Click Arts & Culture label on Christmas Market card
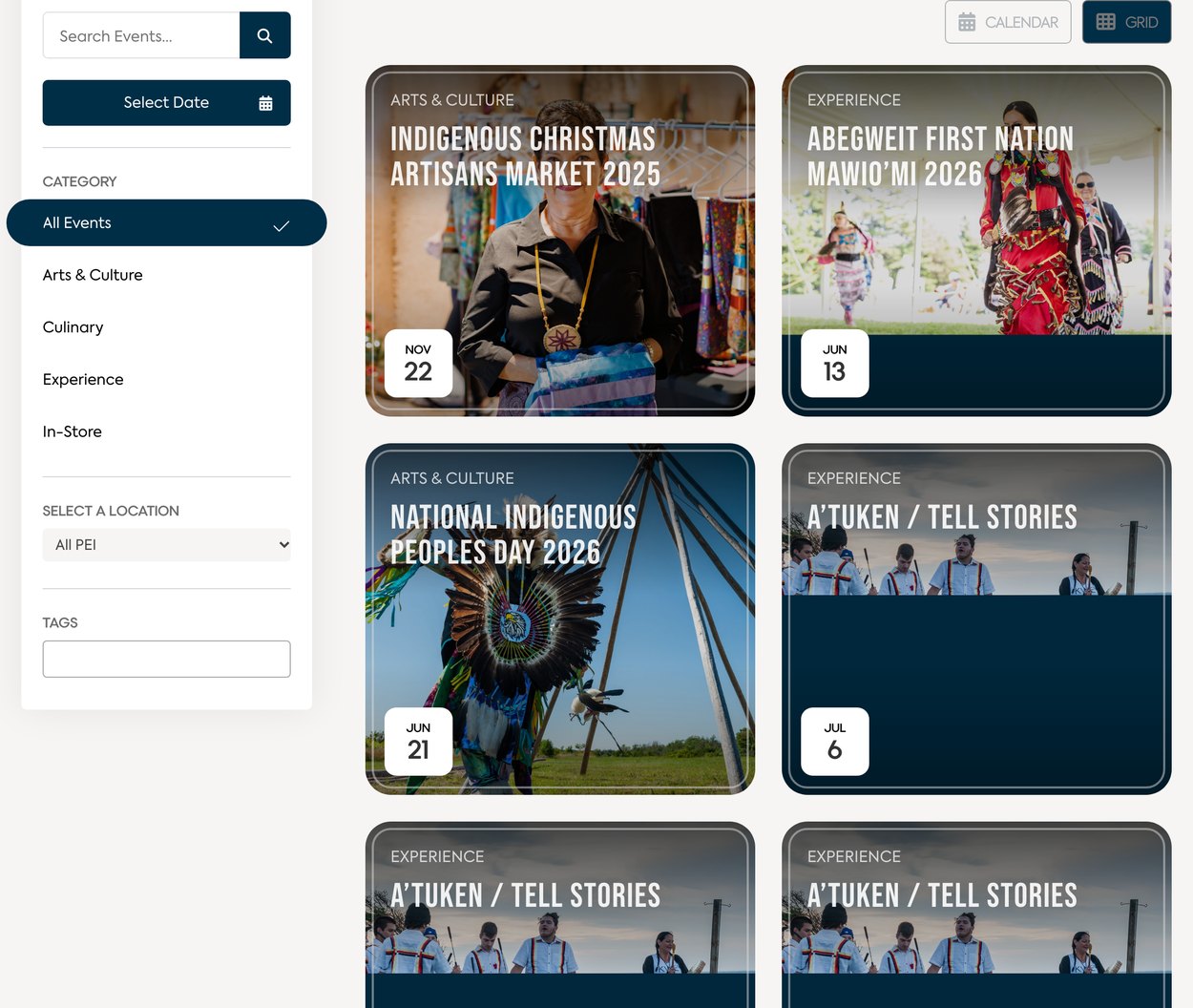The image size is (1193, 1008). (x=452, y=100)
